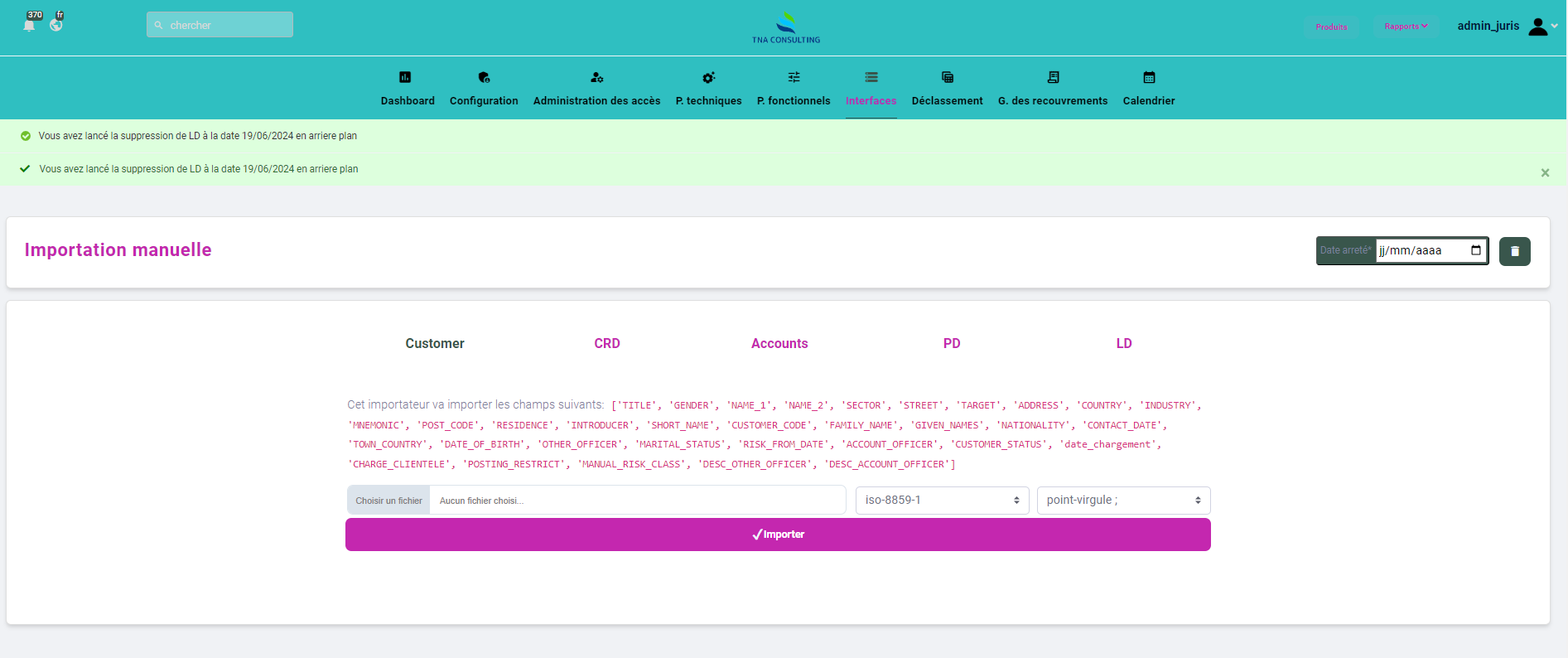Open the iso-8859-1 encoding dropdown
1568x658 pixels.
[x=942, y=501]
